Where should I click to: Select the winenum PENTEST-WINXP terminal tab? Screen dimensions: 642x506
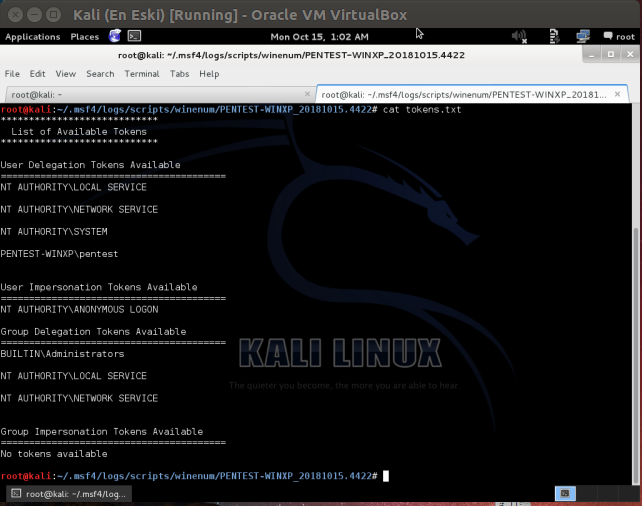click(472, 95)
